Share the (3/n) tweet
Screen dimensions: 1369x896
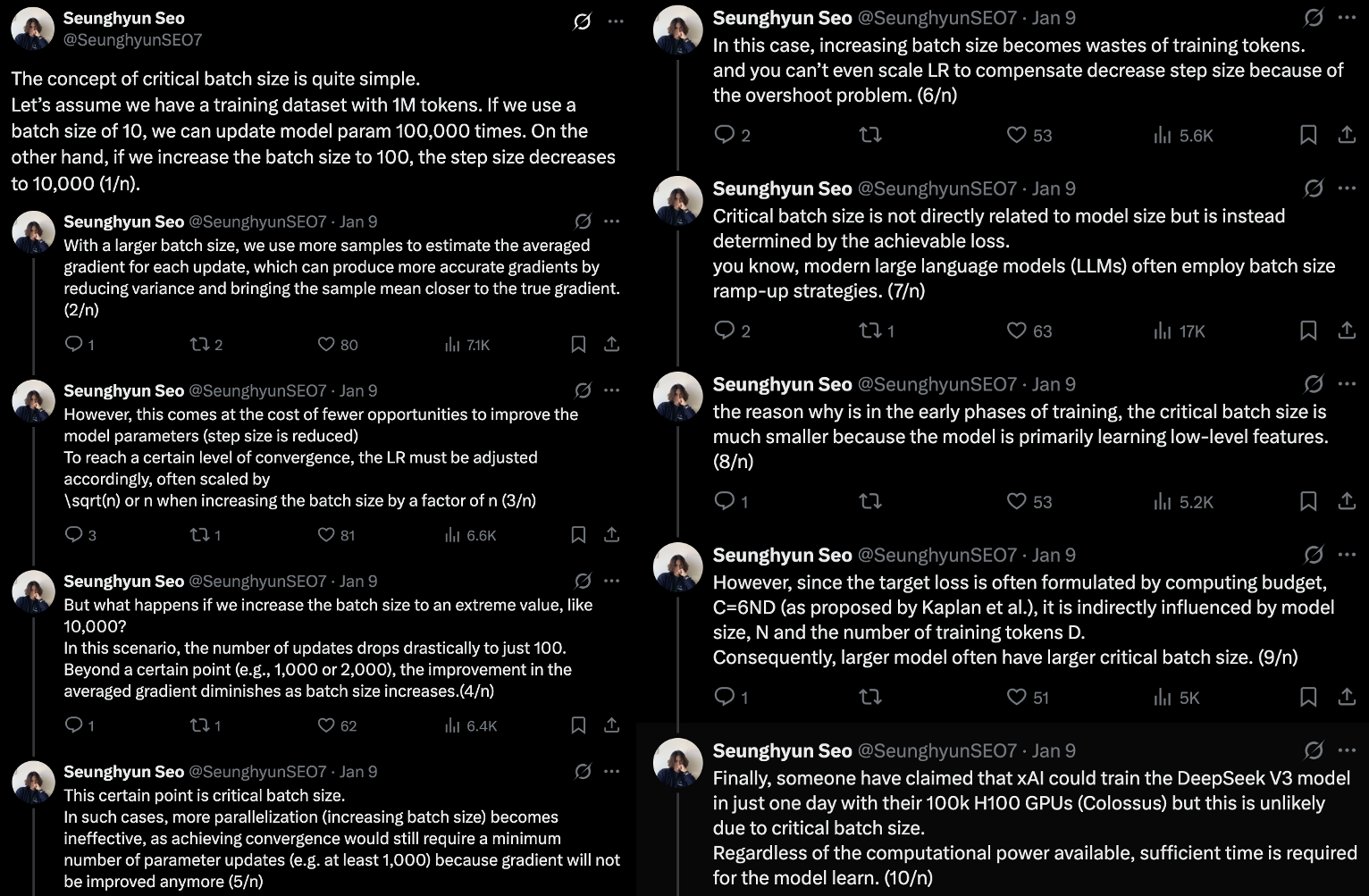click(x=611, y=534)
